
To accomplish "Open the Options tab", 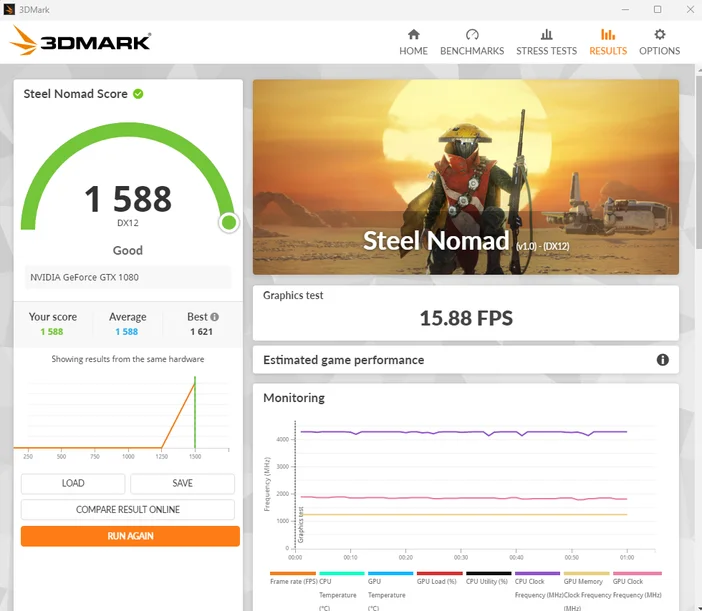I will [659, 42].
